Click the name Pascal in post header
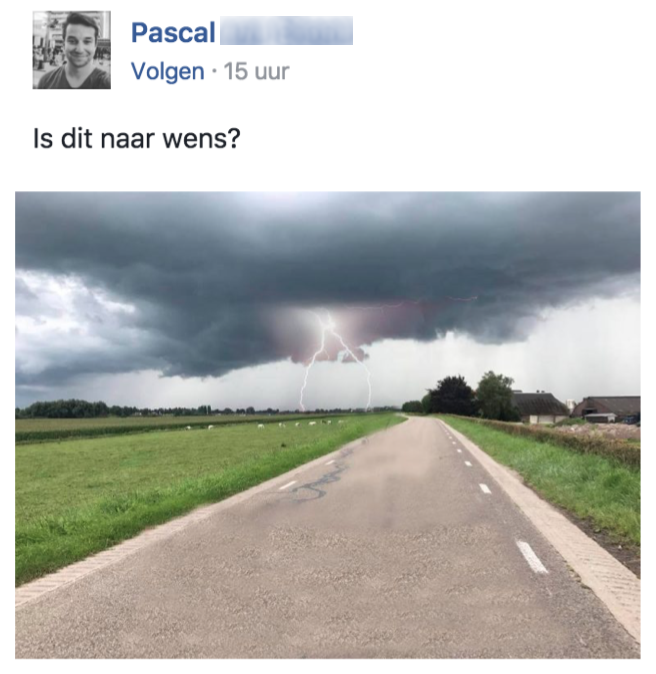The image size is (656, 674). coord(173,33)
